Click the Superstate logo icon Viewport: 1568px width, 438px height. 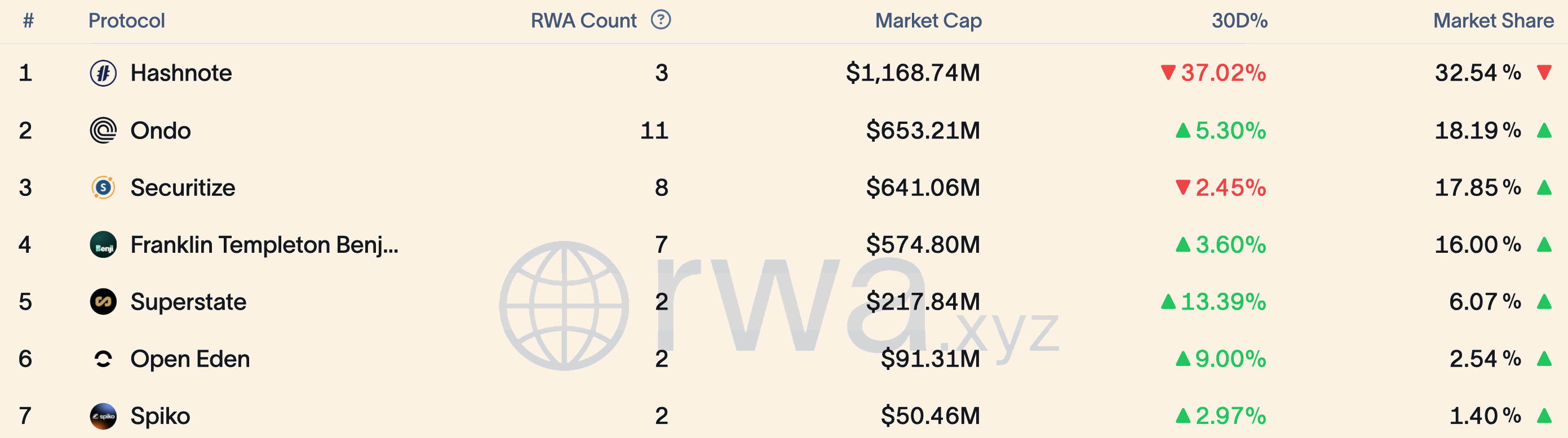[104, 302]
